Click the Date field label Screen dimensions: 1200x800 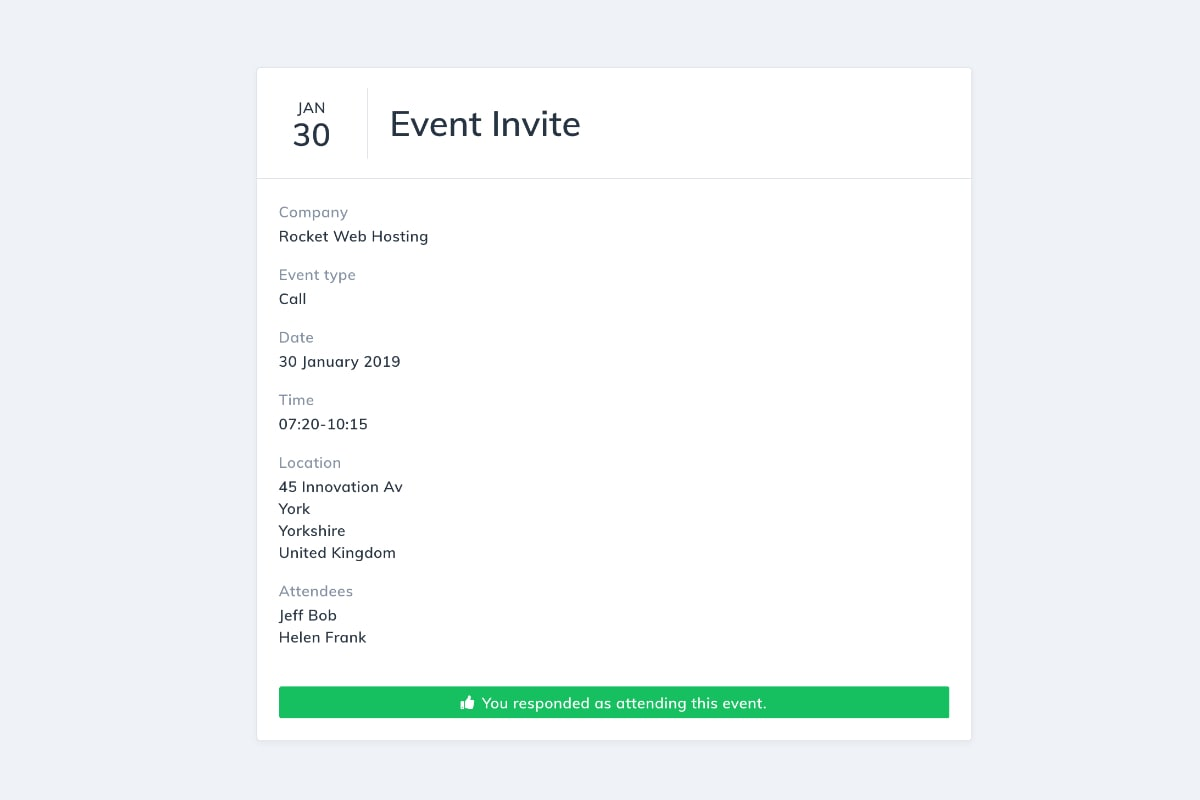click(296, 337)
